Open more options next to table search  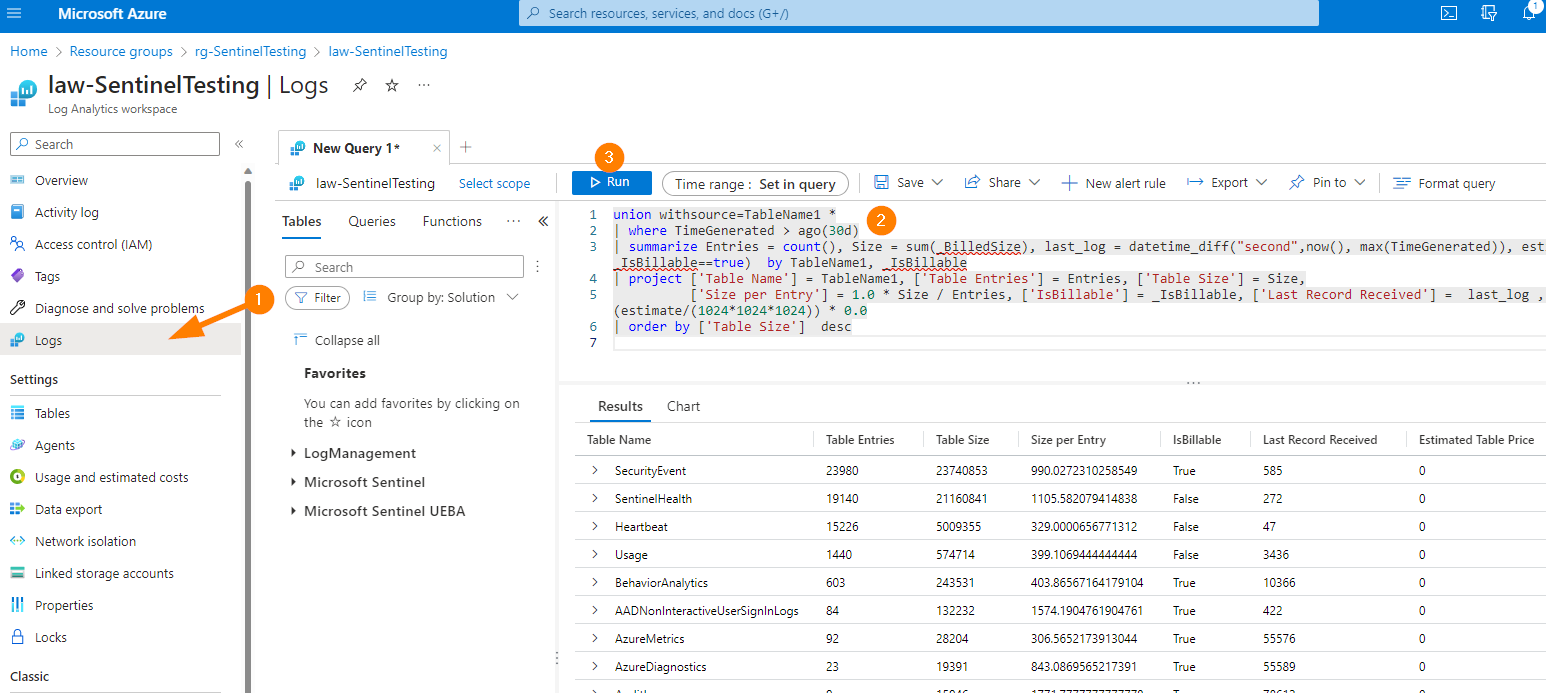click(538, 267)
